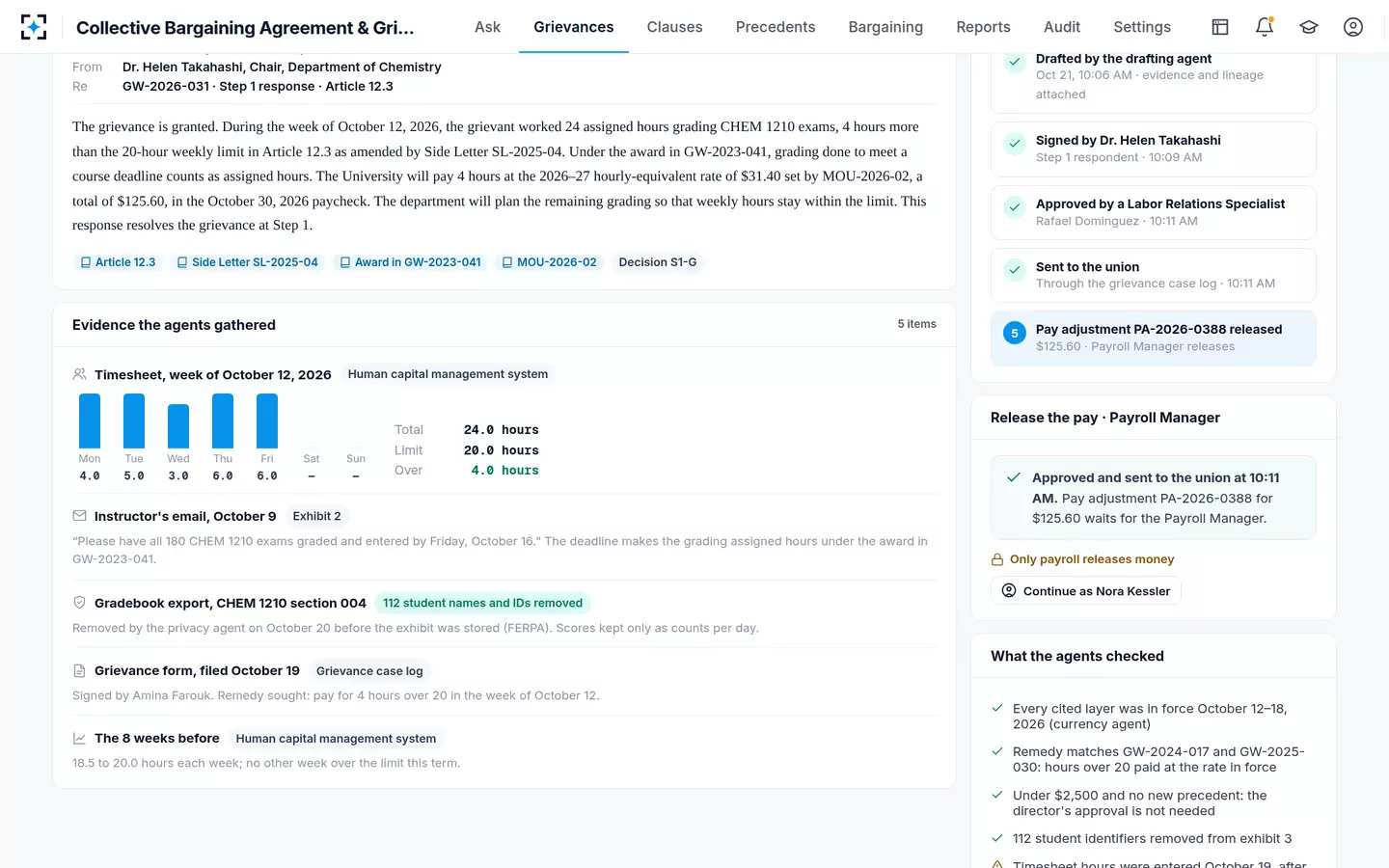Click the check icon on Sent to the union
The image size is (1389, 868).
coord(1015,270)
